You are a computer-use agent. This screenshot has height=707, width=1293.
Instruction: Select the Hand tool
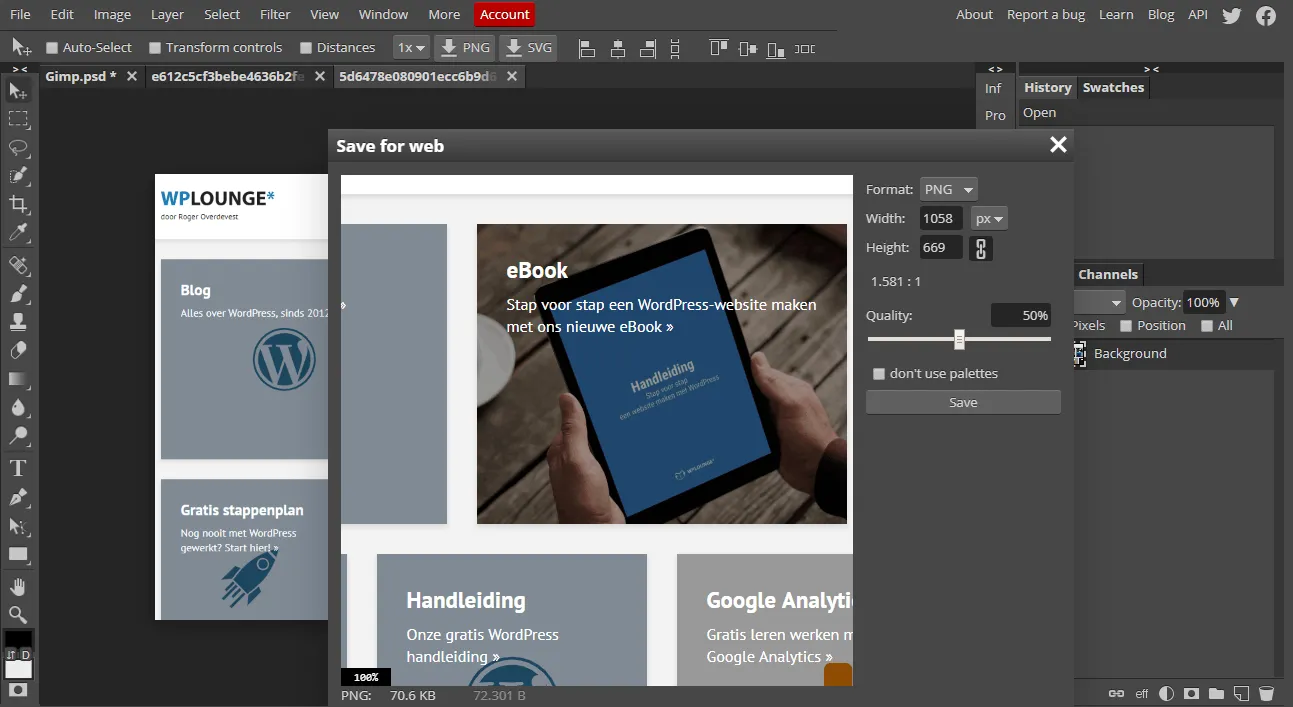18,586
